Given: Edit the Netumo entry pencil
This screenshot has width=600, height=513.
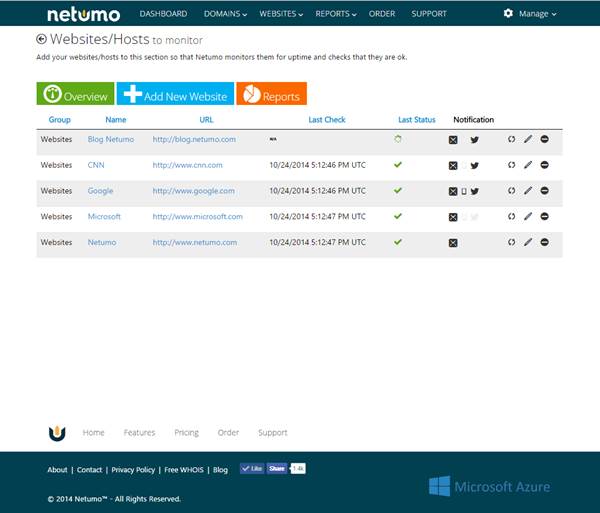Looking at the screenshot, I should (528, 242).
